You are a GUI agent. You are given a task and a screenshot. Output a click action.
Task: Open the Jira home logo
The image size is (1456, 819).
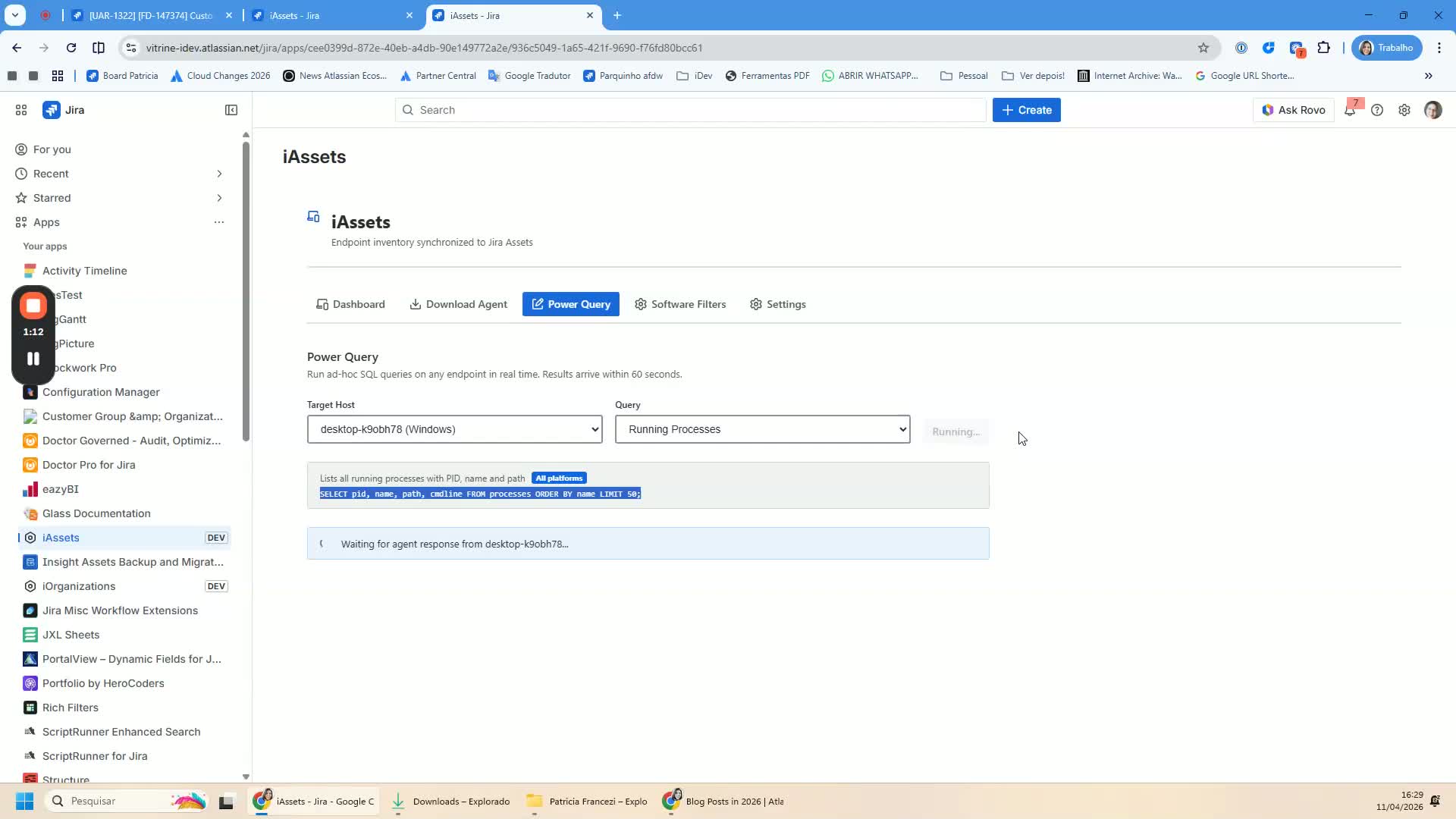pyautogui.click(x=64, y=110)
